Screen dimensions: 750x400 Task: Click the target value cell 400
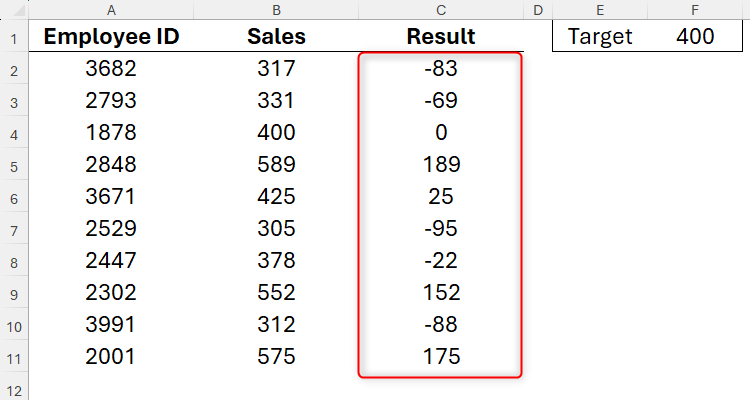[695, 37]
